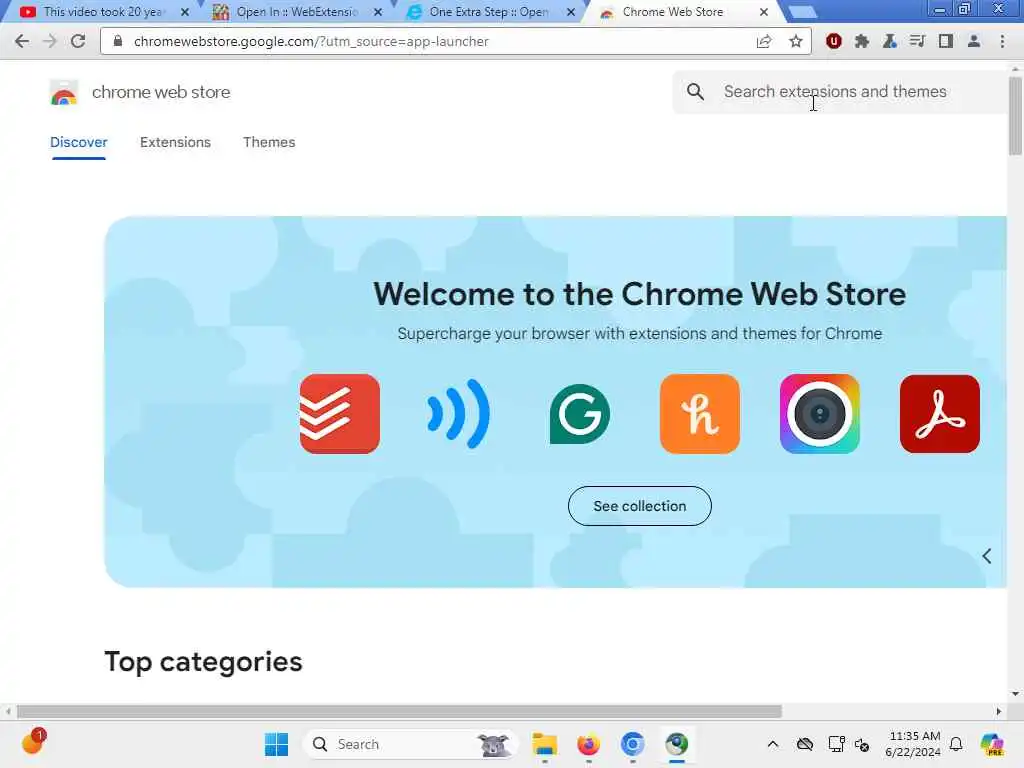This screenshot has height=768, width=1024.
Task: Click the magnifier icon in store search
Action: tap(696, 91)
